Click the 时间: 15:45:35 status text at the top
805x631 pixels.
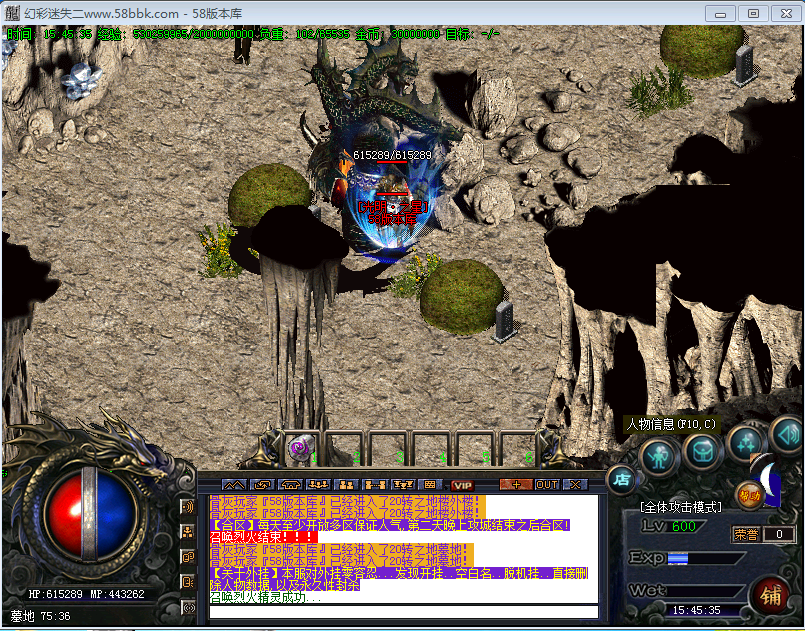coord(49,34)
